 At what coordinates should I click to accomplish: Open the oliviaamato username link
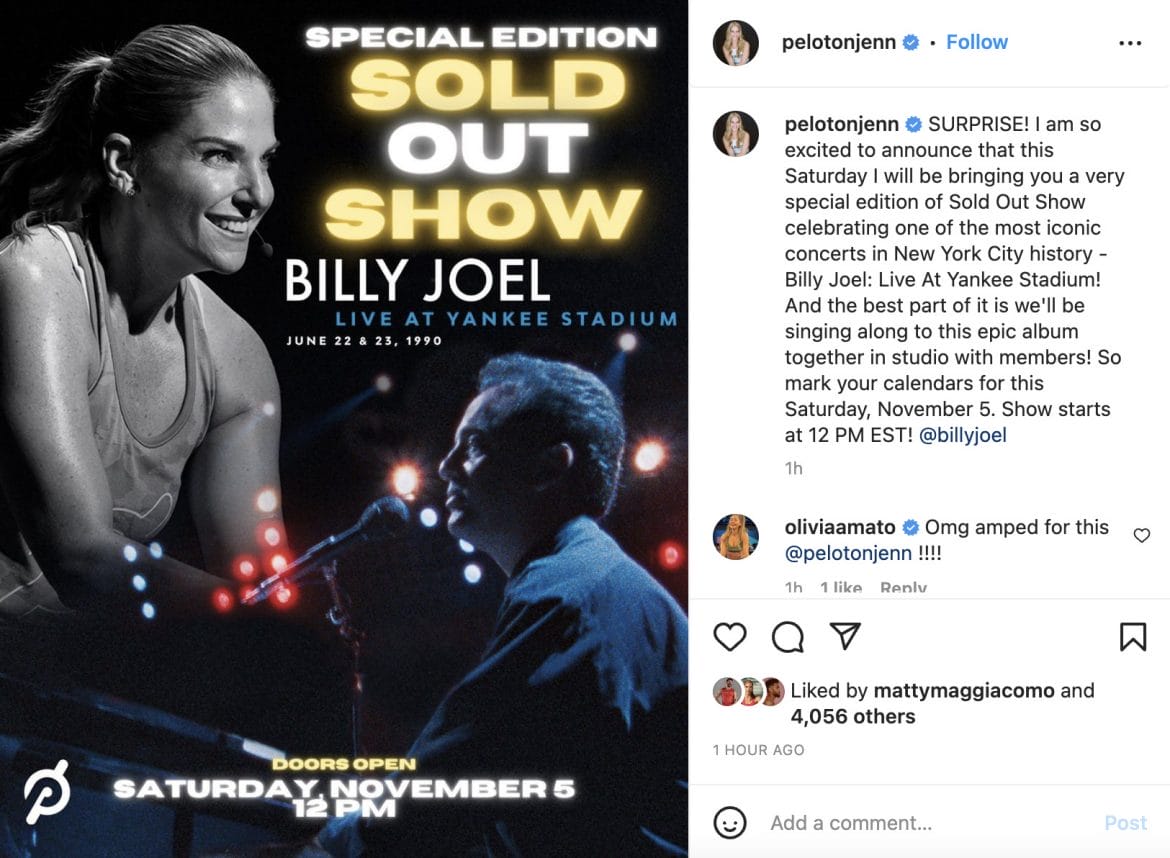pyautogui.click(x=839, y=527)
